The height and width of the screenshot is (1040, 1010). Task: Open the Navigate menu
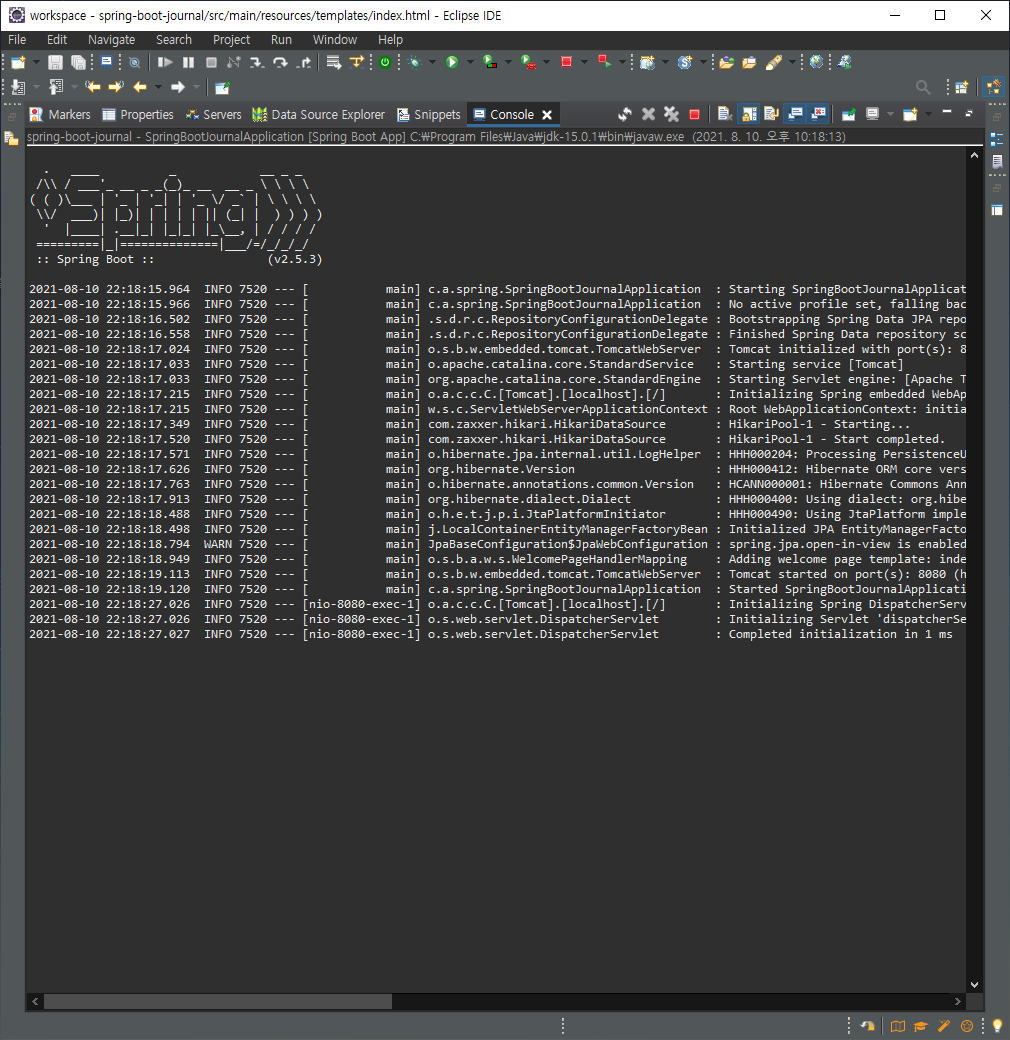point(111,40)
